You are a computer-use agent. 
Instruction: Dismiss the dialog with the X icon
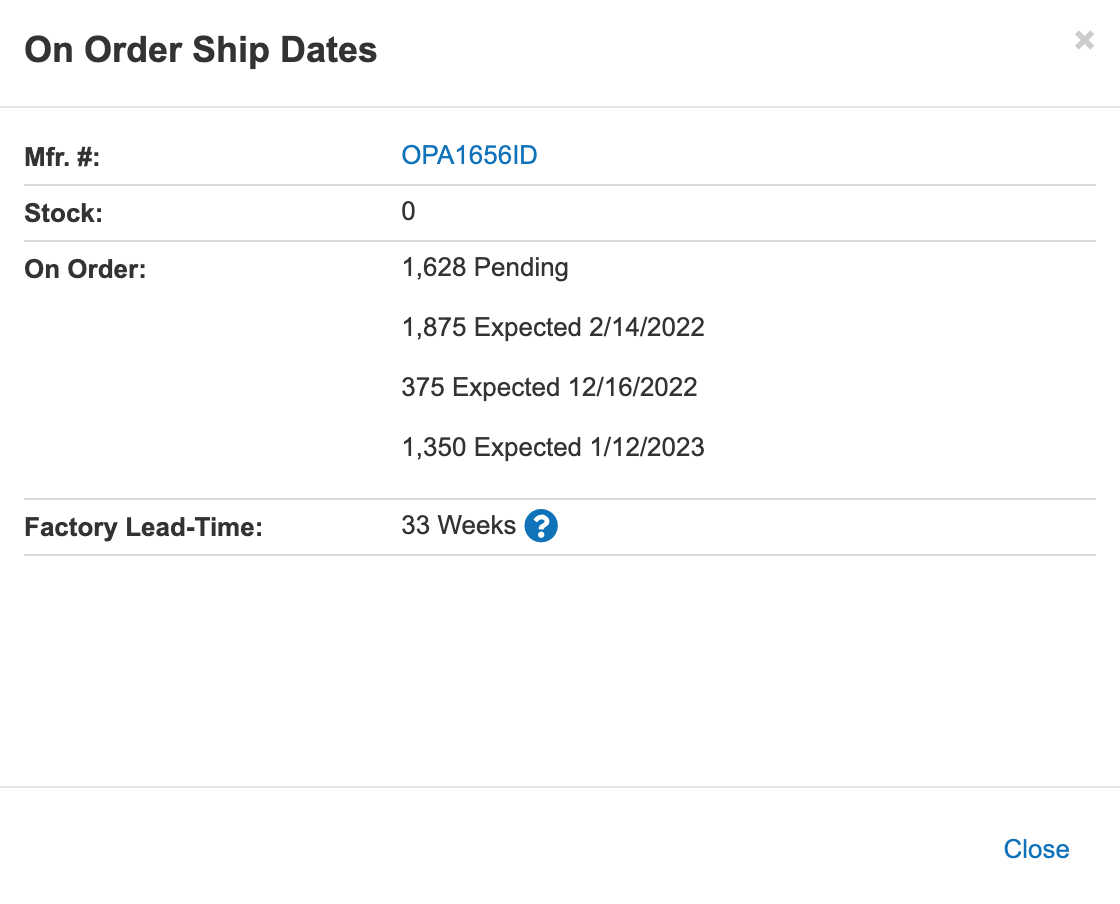pyautogui.click(x=1084, y=40)
